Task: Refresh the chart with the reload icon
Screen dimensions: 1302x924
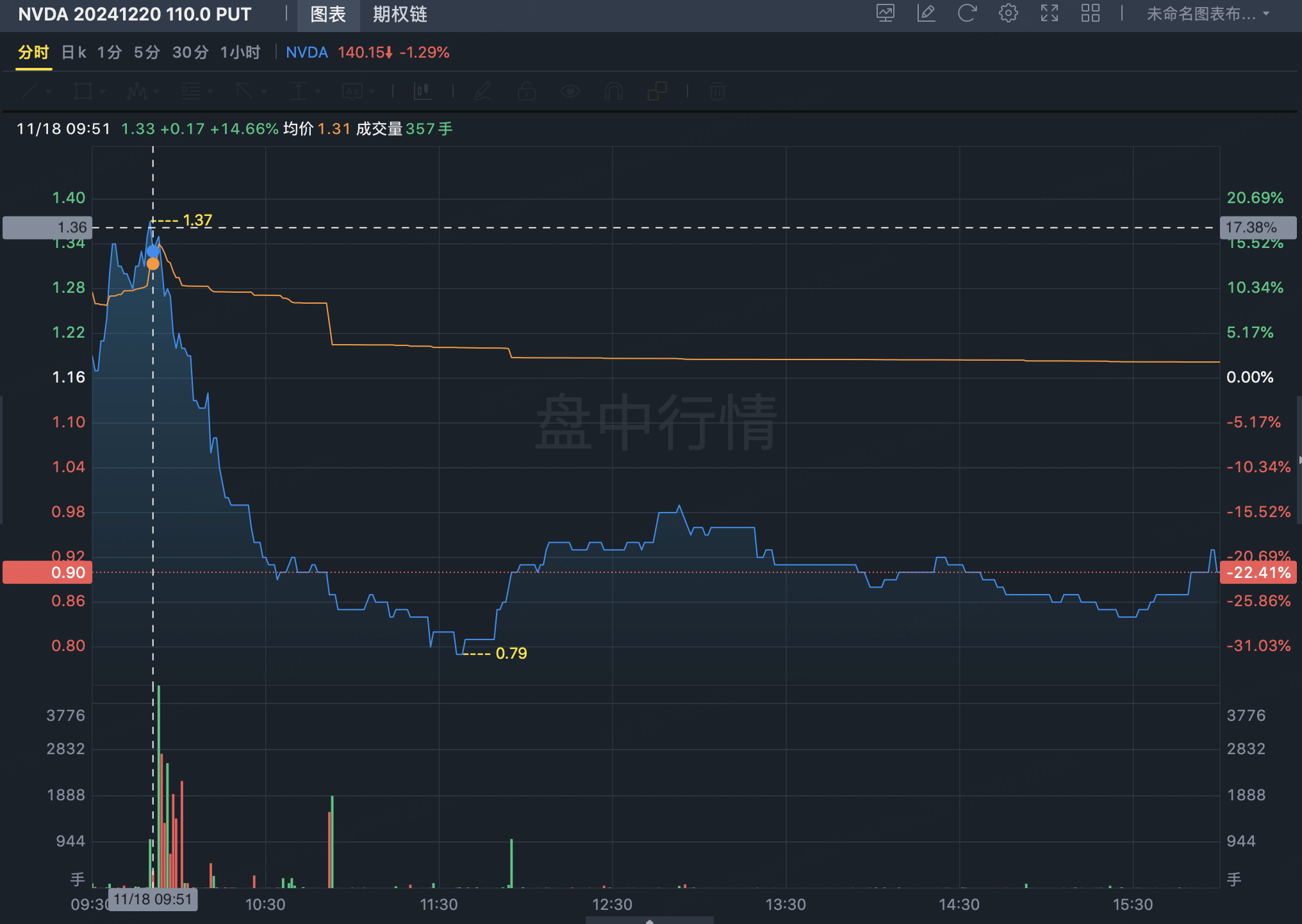Action: click(967, 13)
